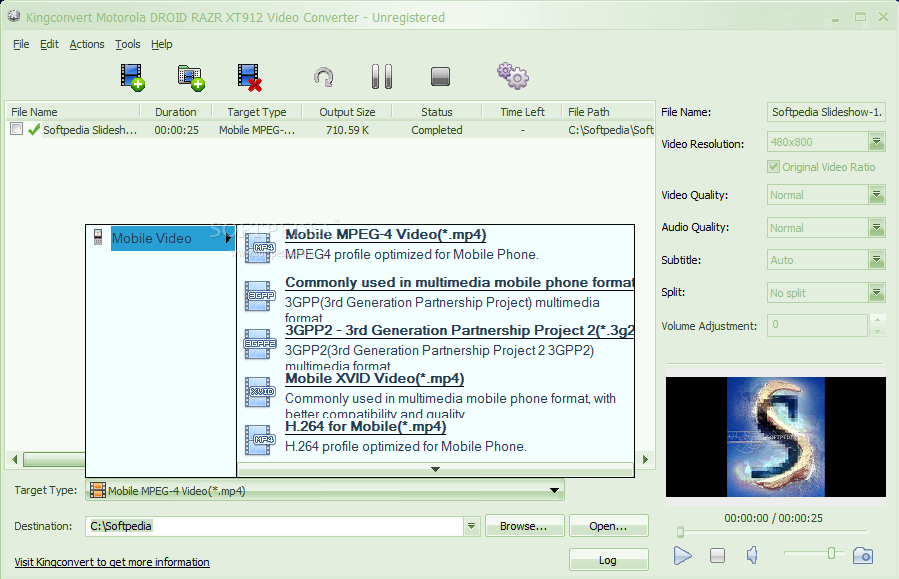
Task: Take a snapshot with the camera icon
Action: (x=863, y=555)
